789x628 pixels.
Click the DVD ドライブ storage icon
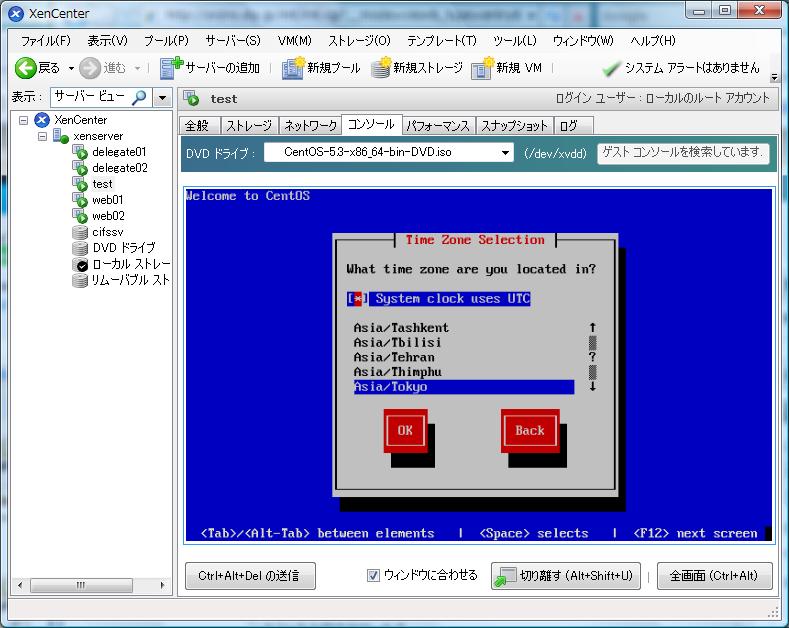(80, 248)
